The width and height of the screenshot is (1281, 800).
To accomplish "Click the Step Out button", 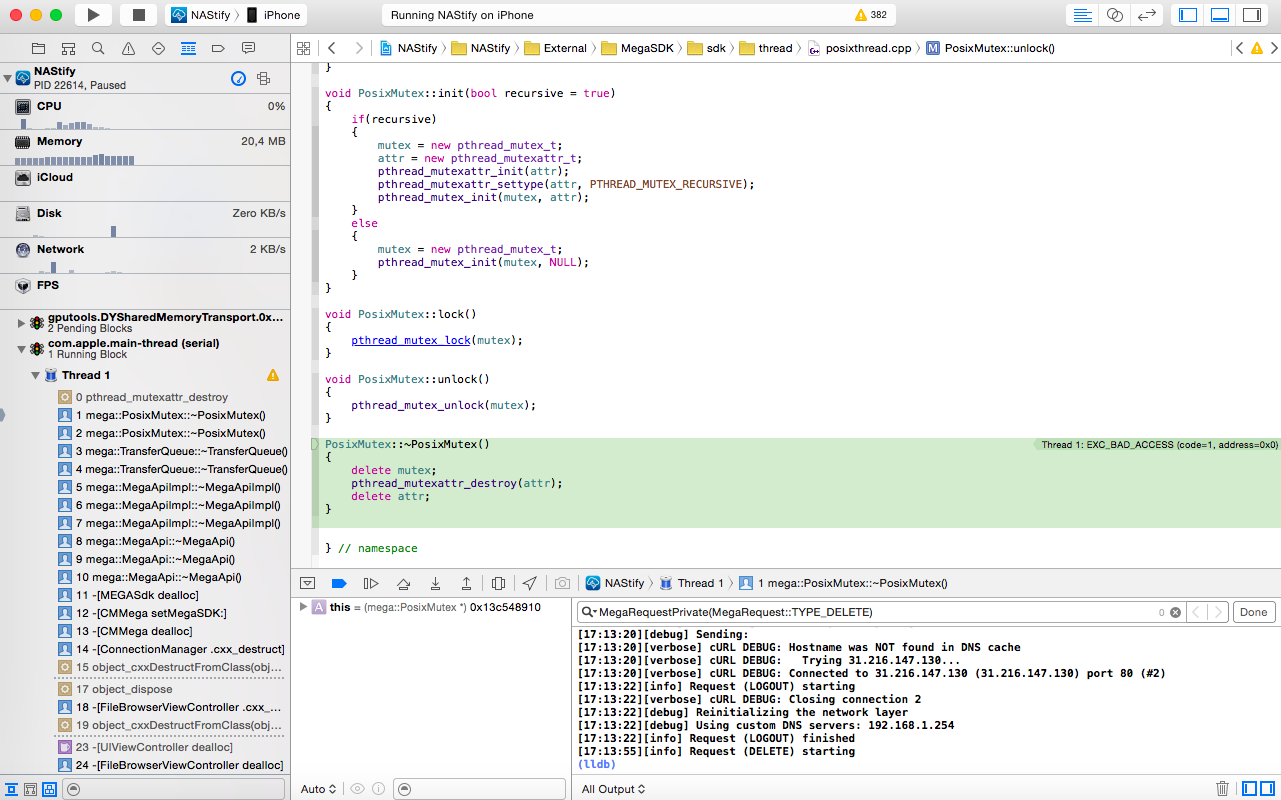I will (466, 583).
